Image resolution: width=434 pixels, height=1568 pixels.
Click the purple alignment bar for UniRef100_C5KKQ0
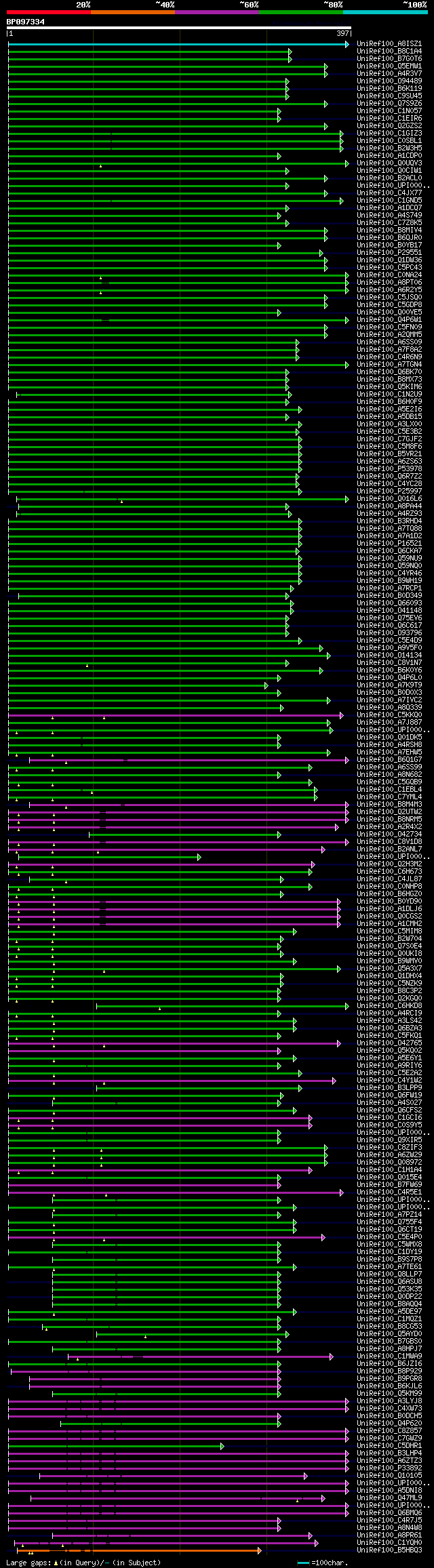(x=176, y=715)
